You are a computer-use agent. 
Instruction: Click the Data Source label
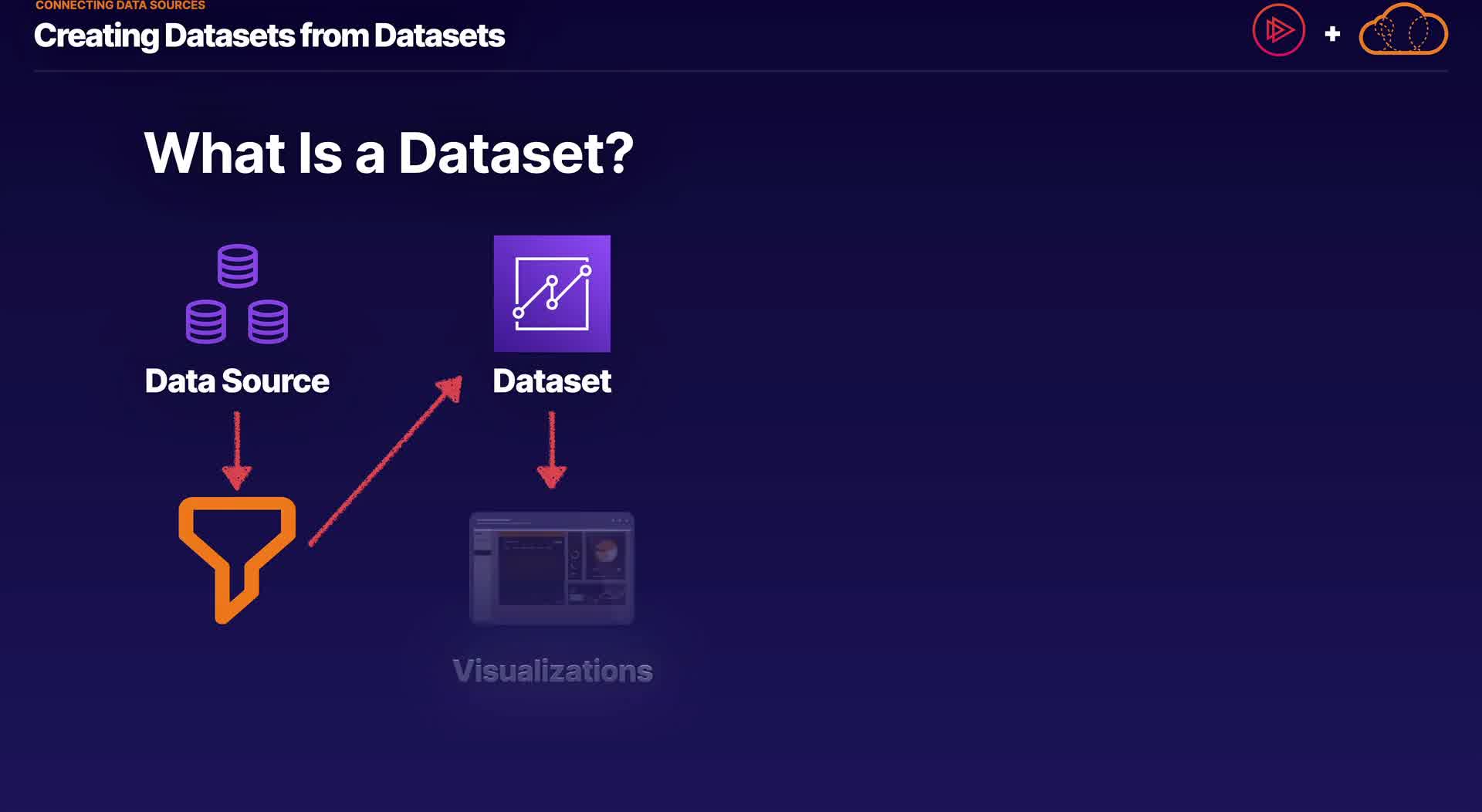pos(237,381)
